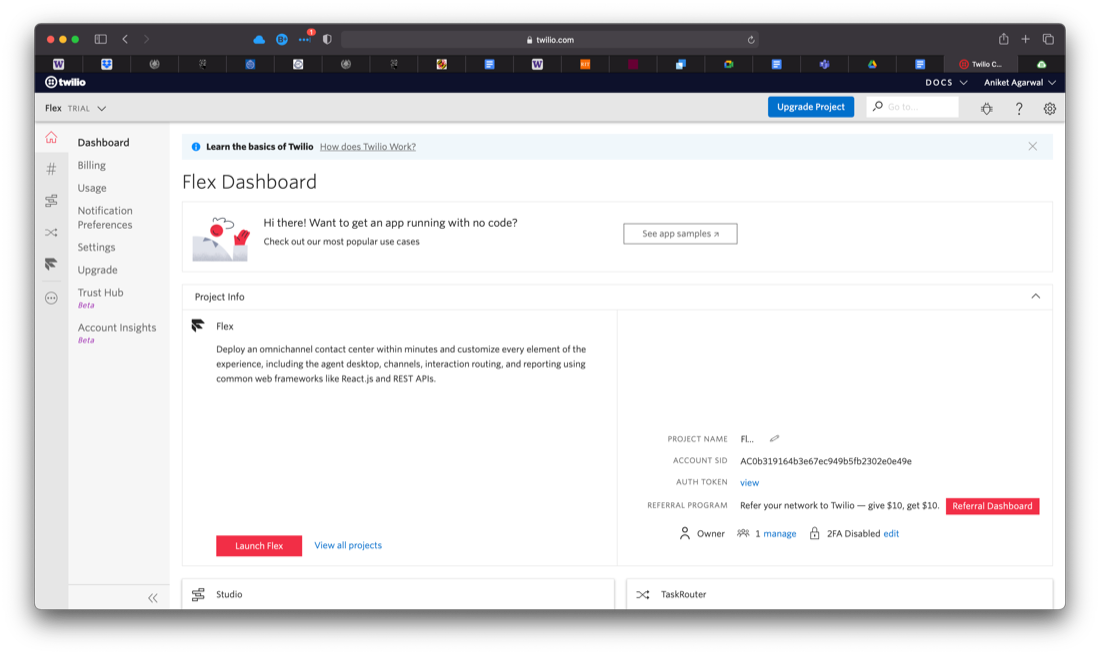
Task: Click the TaskRouter card icon
Action: click(x=643, y=595)
